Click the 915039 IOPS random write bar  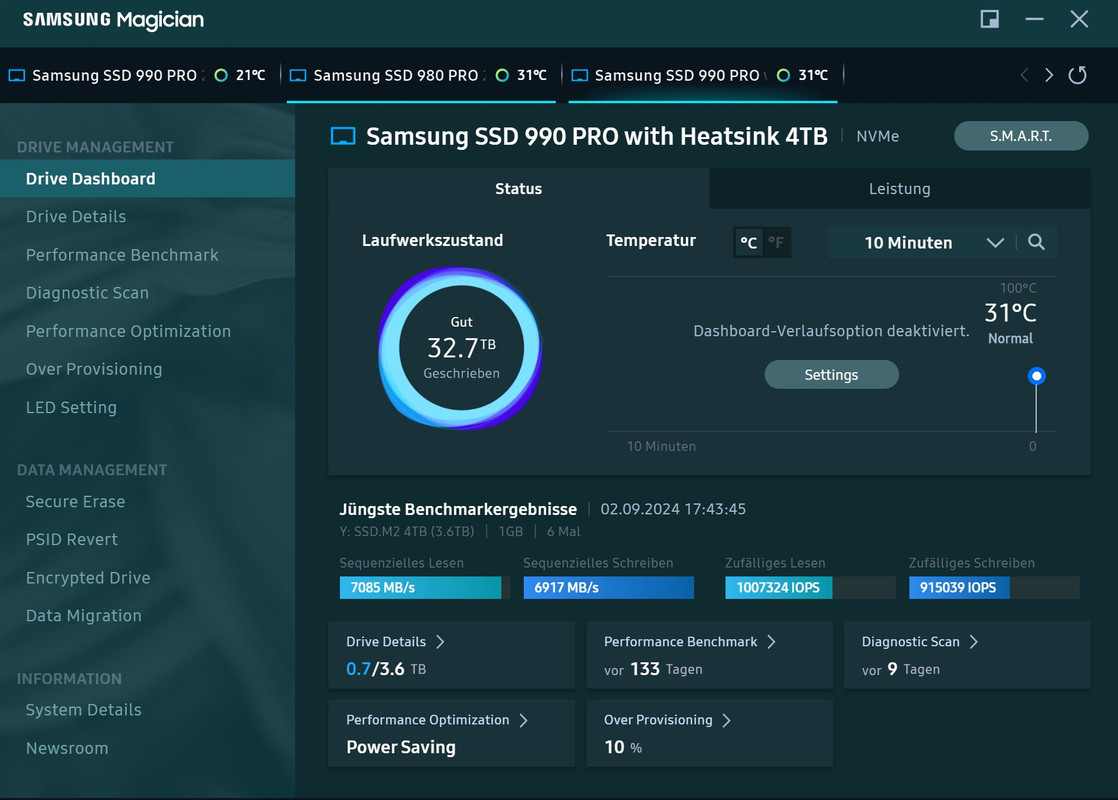tap(959, 588)
